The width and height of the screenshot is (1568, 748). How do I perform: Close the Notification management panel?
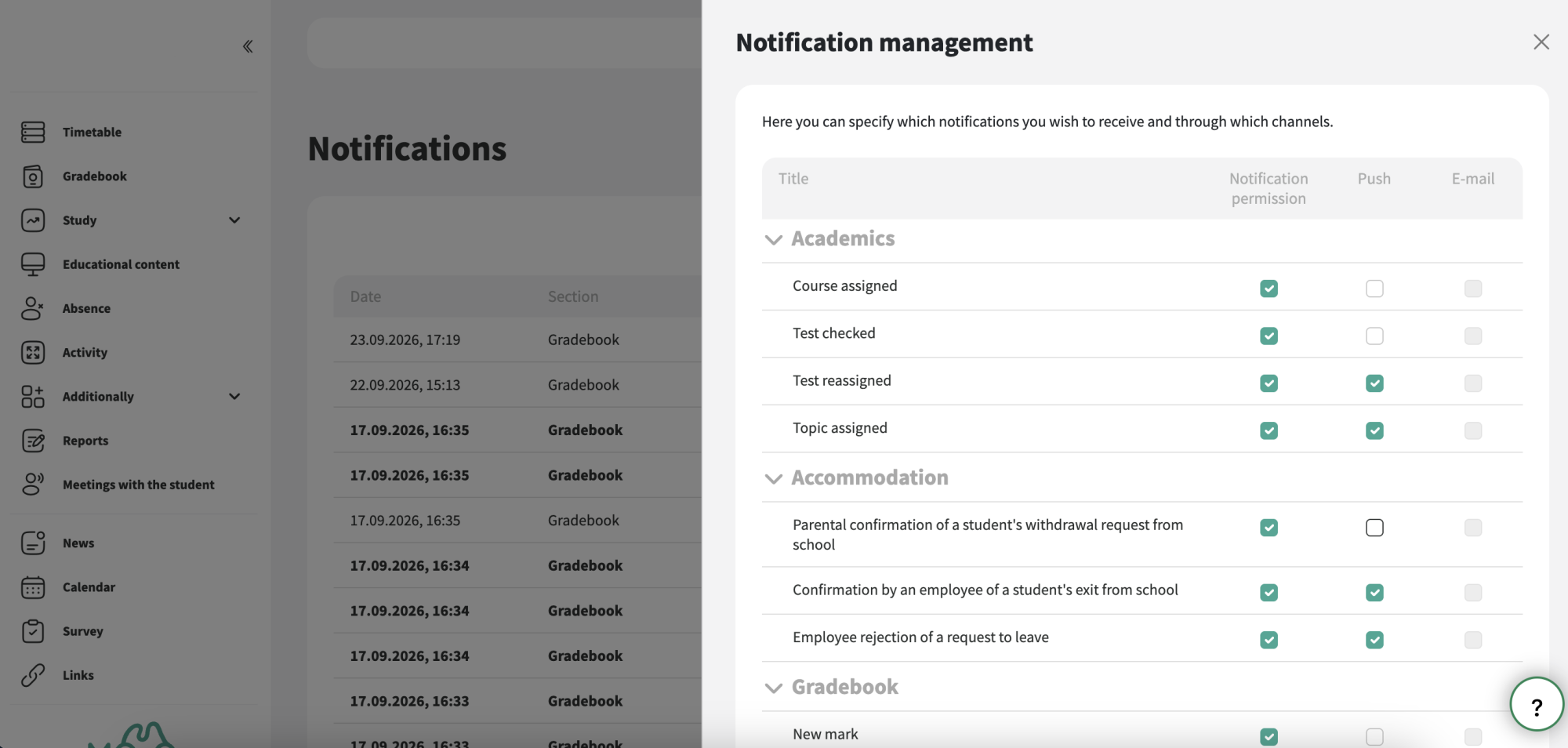tap(1541, 42)
